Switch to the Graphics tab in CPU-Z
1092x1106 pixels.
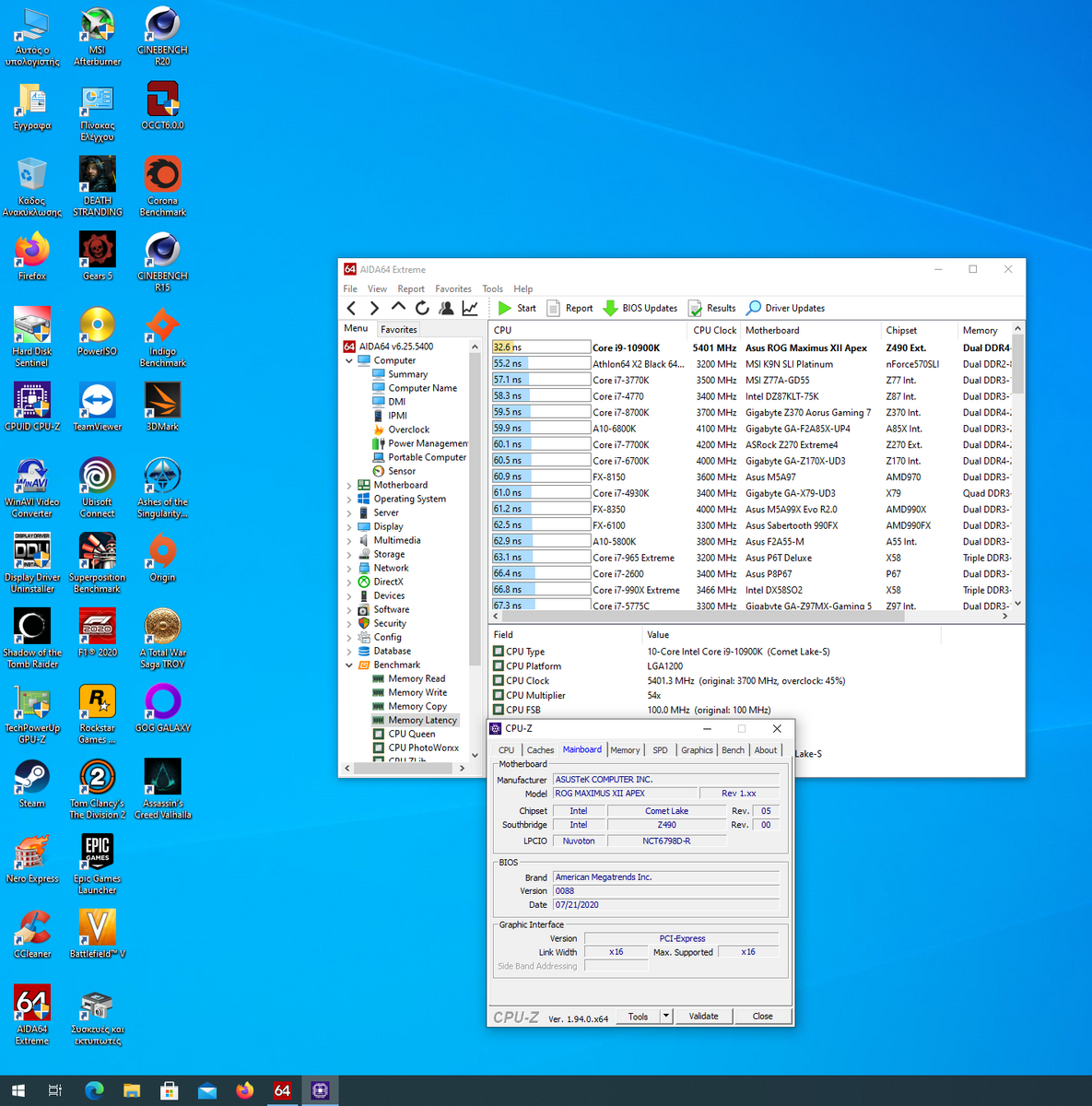[x=697, y=750]
